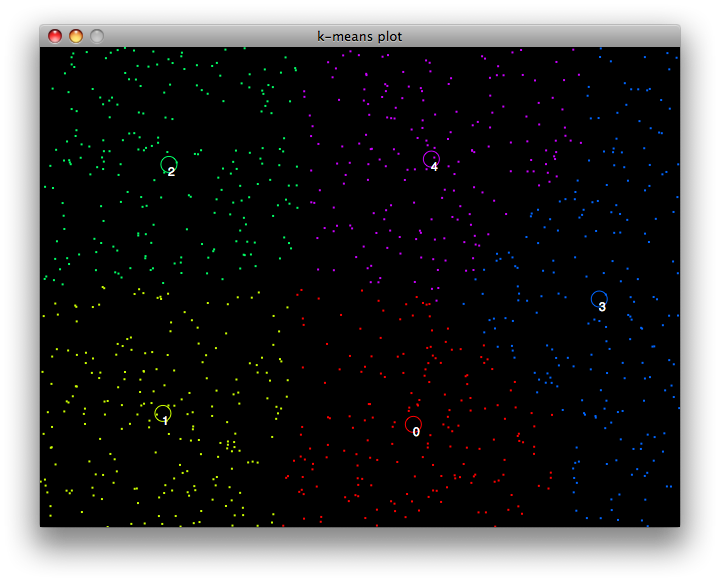This screenshot has height=582, width=720.
Task: Click the green centroid circle labeled 2
Action: (x=169, y=164)
